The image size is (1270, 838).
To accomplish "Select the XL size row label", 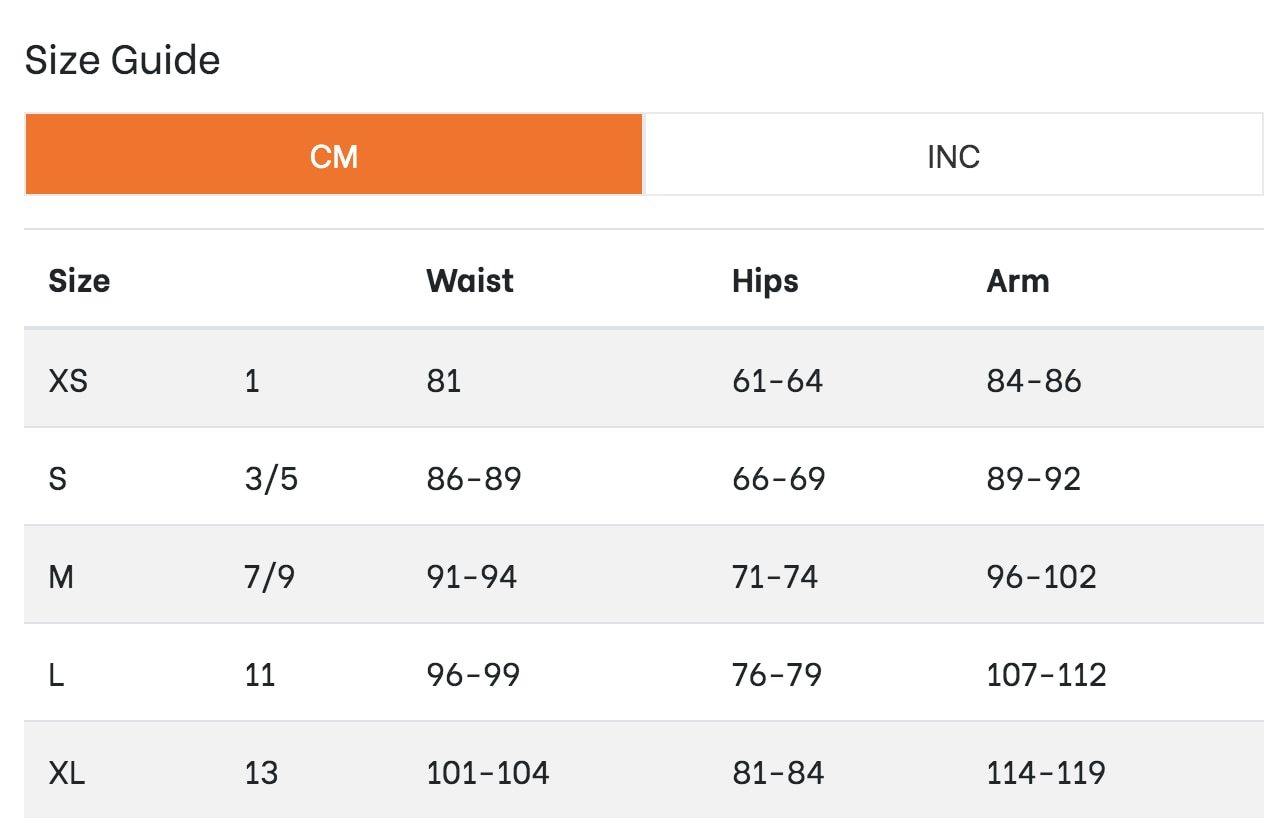I will click(x=66, y=773).
